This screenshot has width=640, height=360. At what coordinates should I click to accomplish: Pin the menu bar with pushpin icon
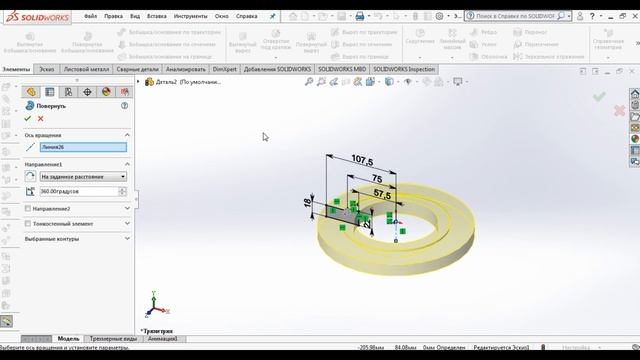[272, 16]
